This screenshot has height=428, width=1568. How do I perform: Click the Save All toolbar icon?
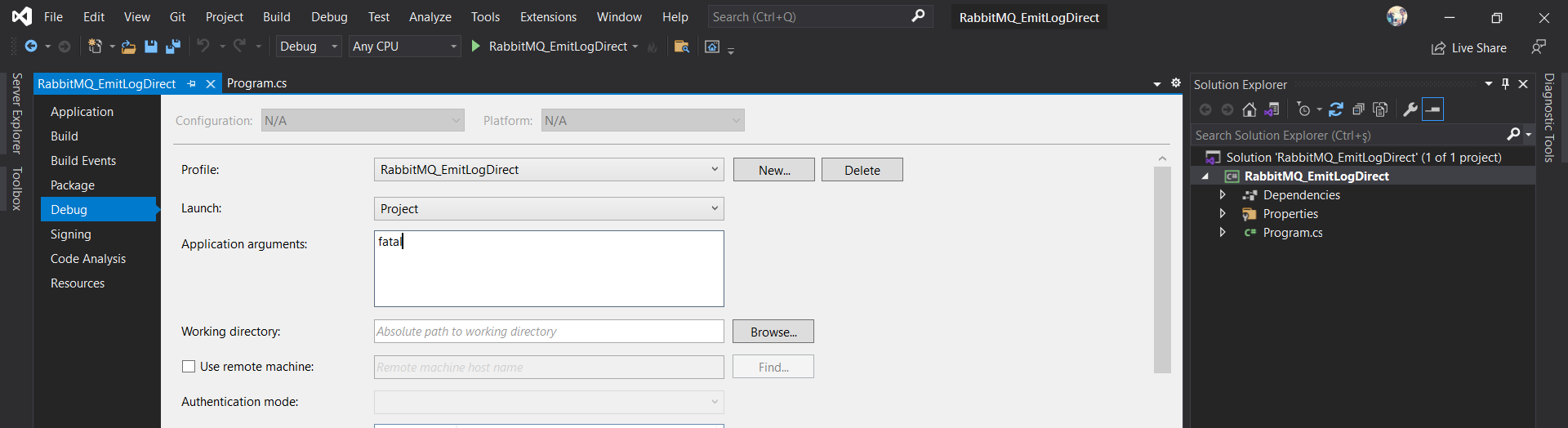tap(172, 47)
